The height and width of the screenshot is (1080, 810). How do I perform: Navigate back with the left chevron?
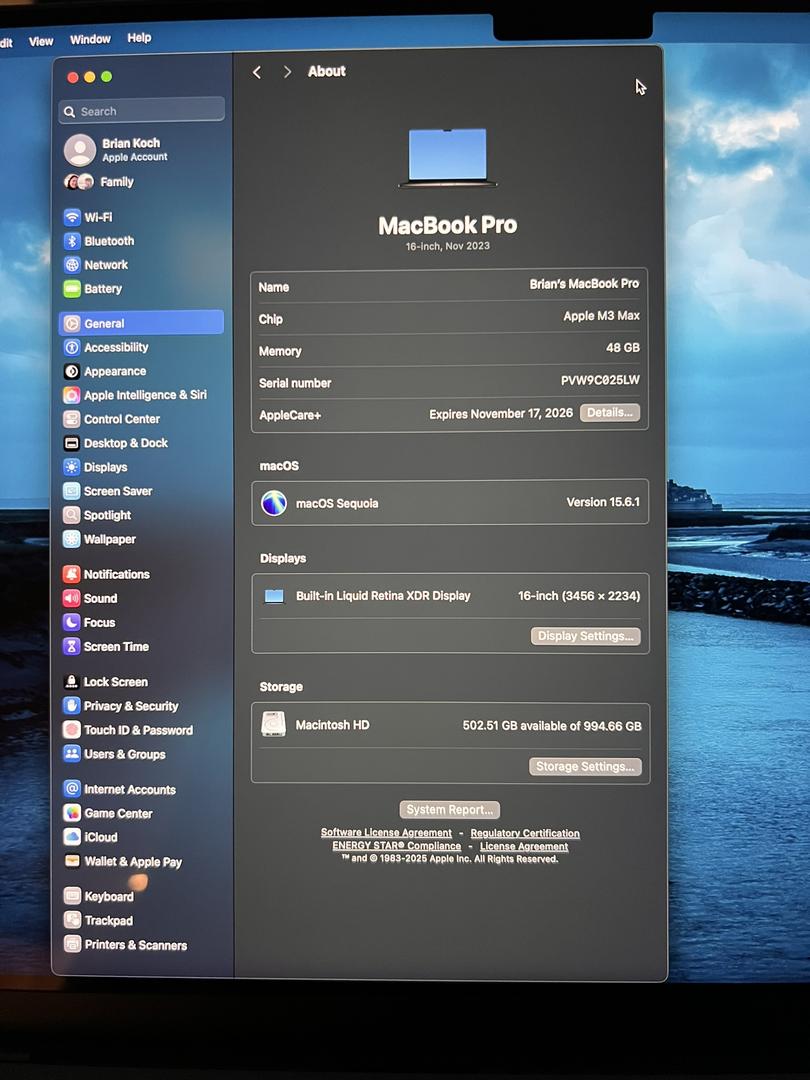click(257, 72)
